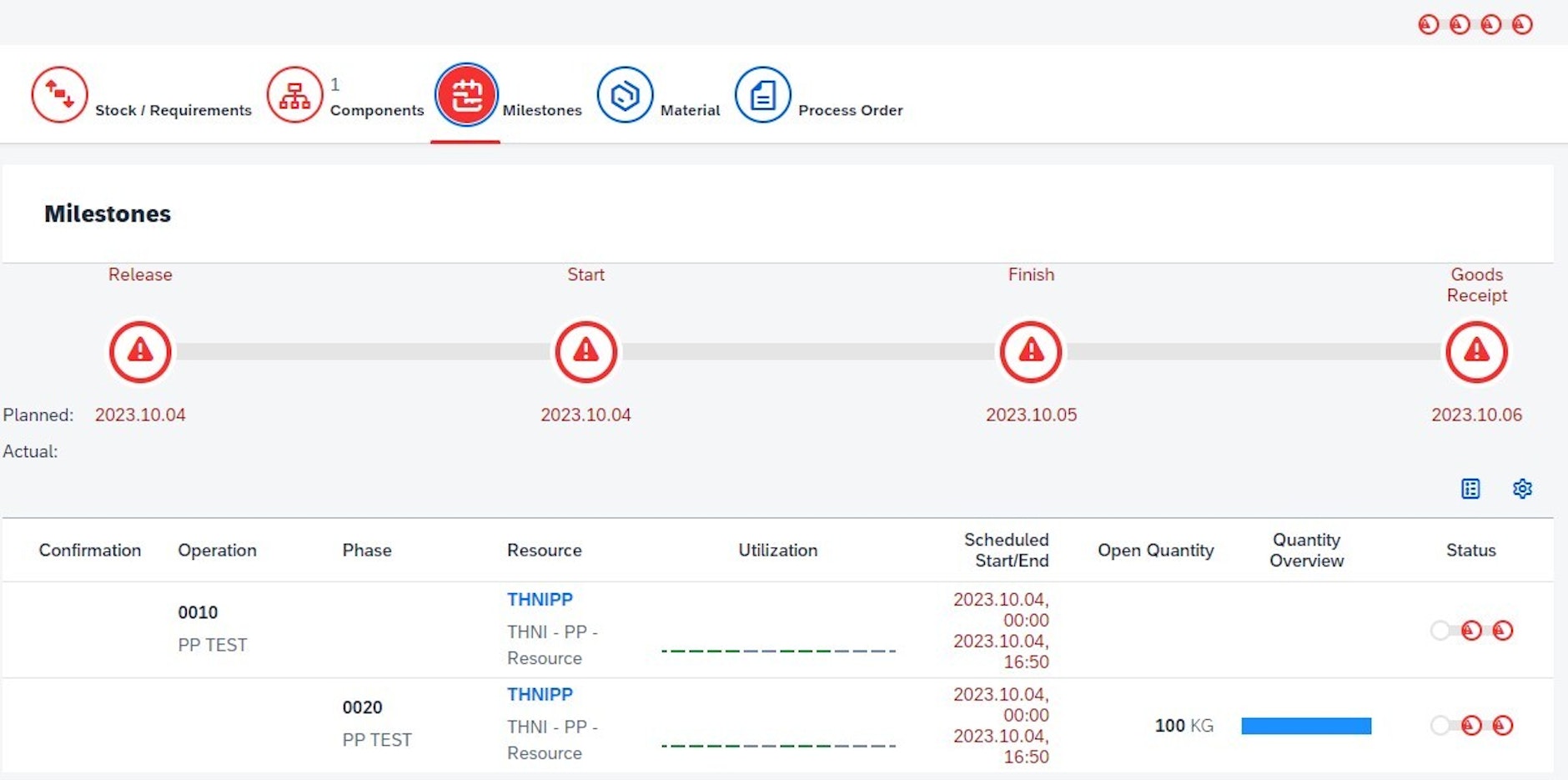Image resolution: width=1568 pixels, height=780 pixels.
Task: Click the Start milestone alert icon
Action: point(586,352)
